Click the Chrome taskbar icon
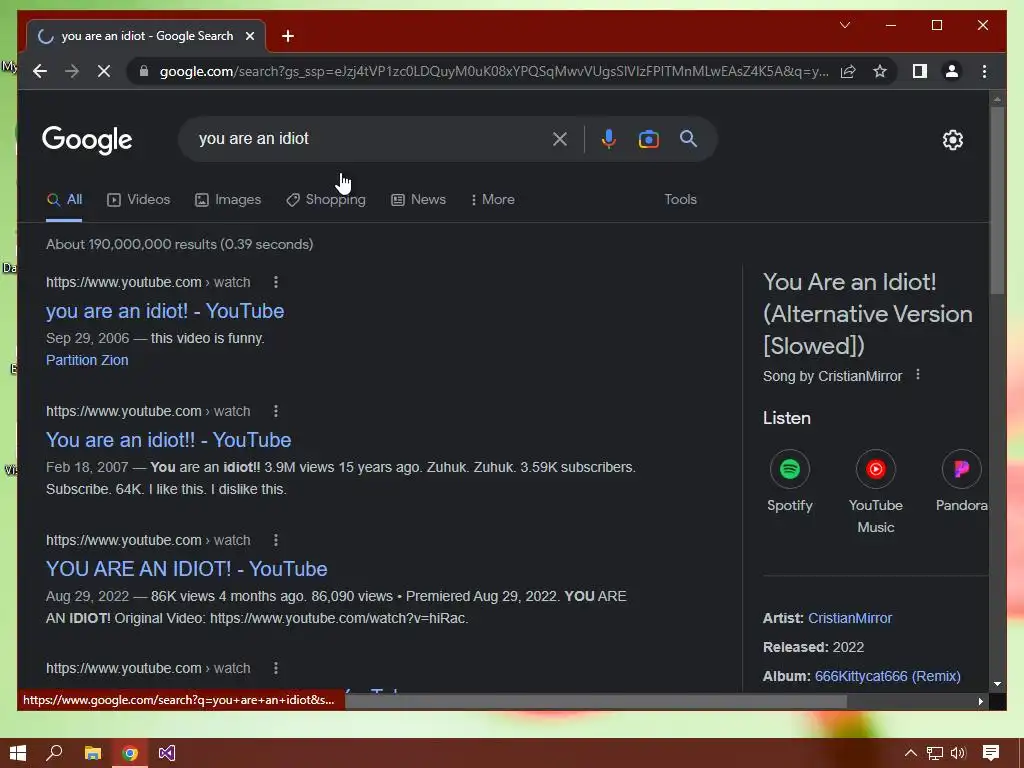 click(x=130, y=753)
